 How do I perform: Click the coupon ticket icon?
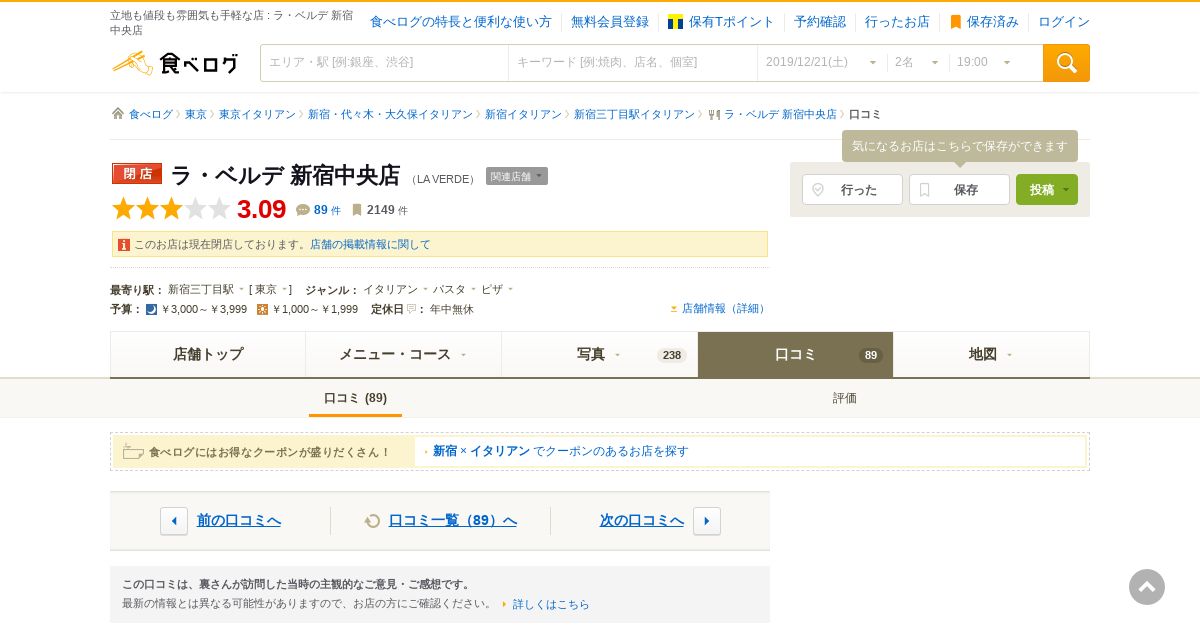[x=133, y=452]
